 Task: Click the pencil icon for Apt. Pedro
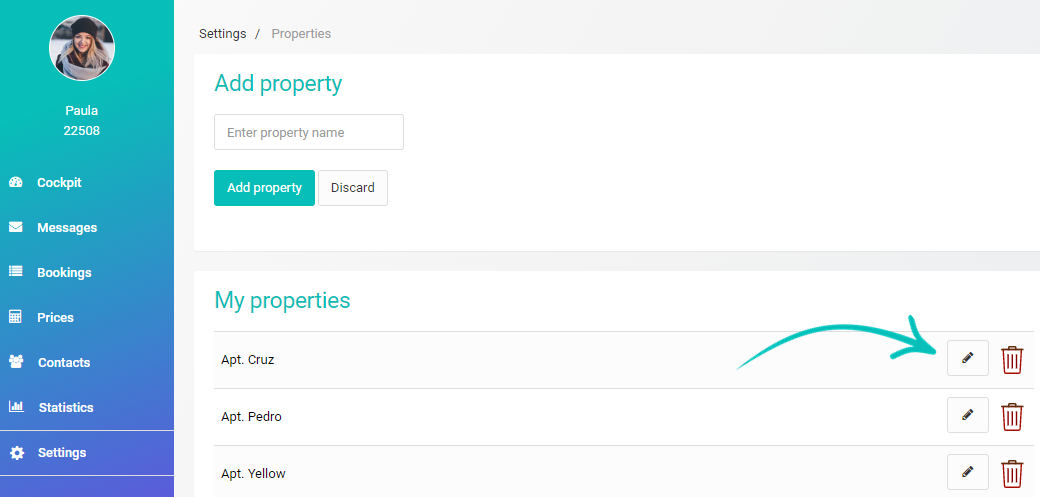[x=967, y=415]
